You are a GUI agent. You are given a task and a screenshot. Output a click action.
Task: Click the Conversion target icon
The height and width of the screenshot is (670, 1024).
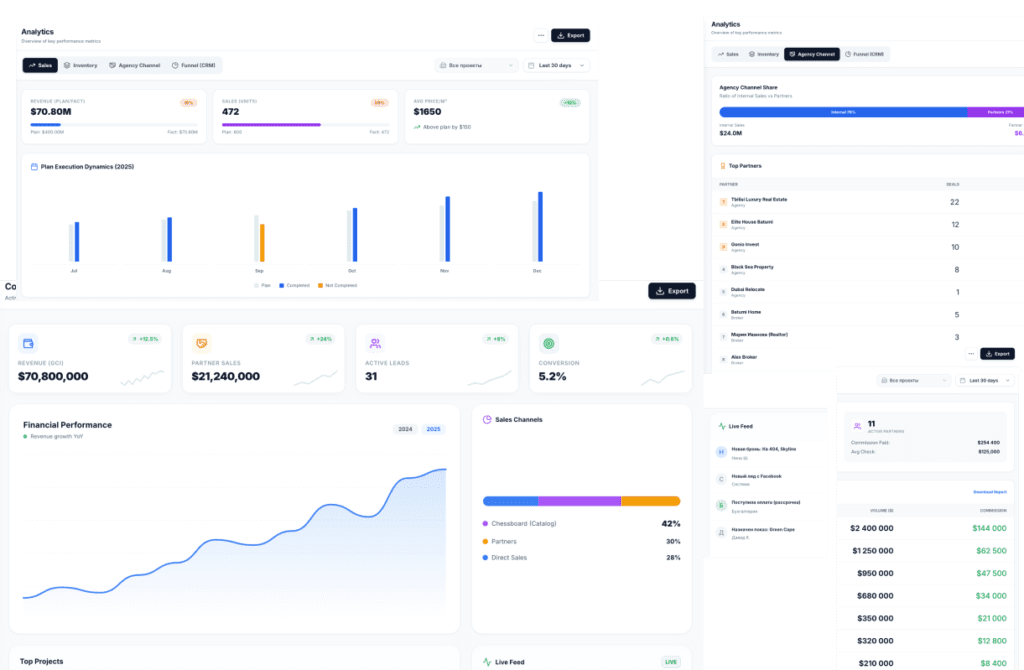[549, 343]
